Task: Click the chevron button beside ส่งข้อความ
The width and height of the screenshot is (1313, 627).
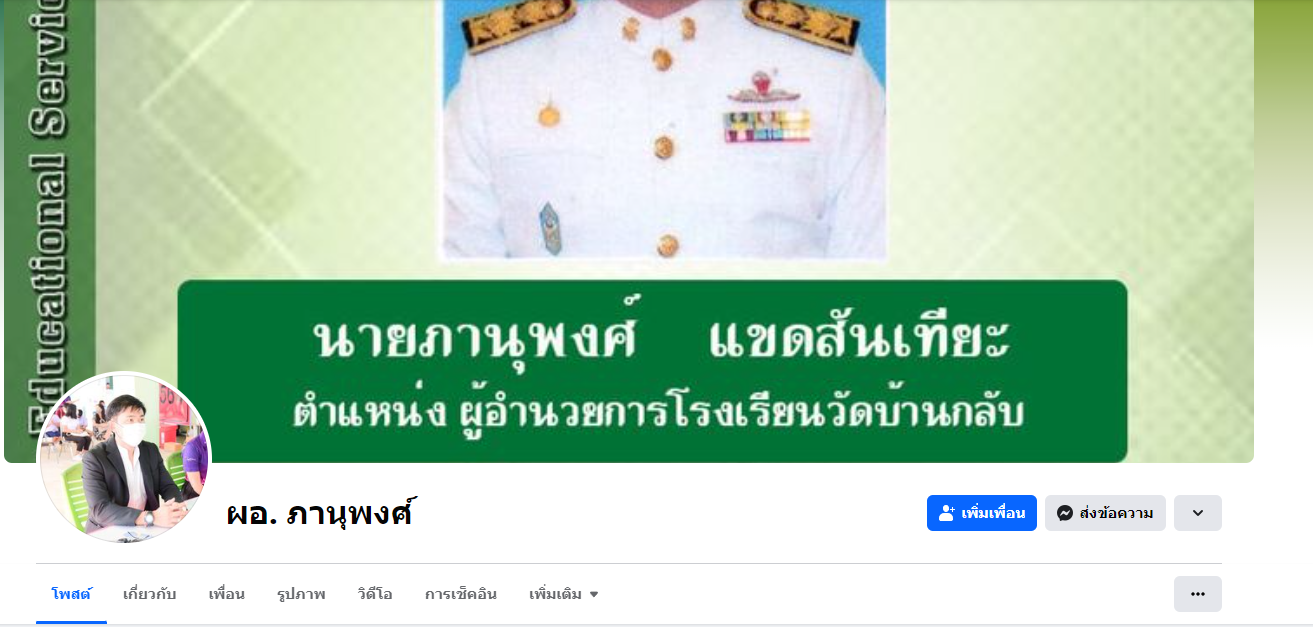Action: click(x=1198, y=513)
